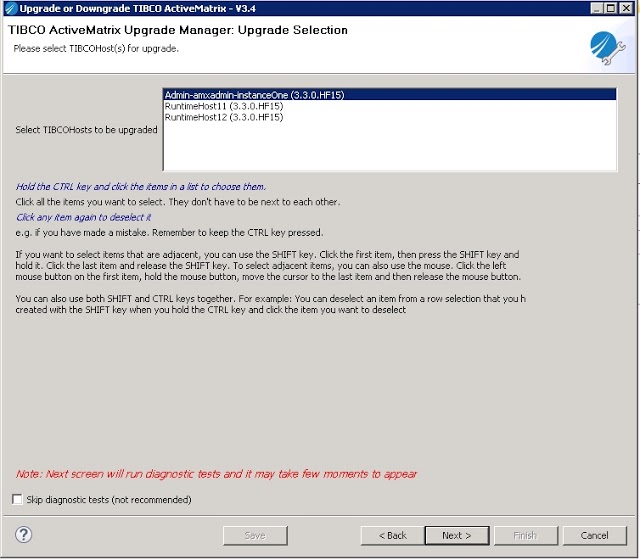
Task: Enable Skip diagnostic tests checkbox
Action: (x=17, y=500)
